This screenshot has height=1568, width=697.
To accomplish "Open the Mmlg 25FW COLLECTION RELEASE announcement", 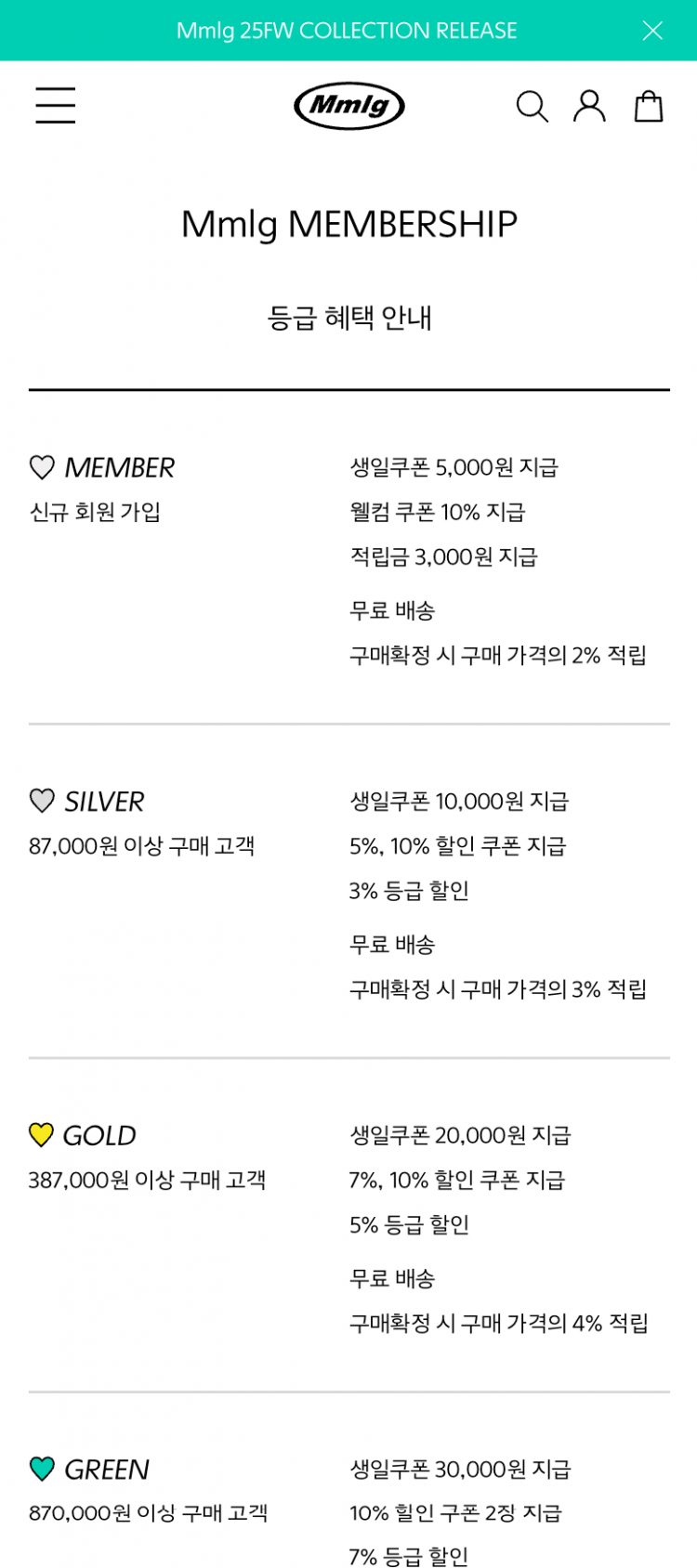I will tap(347, 31).
